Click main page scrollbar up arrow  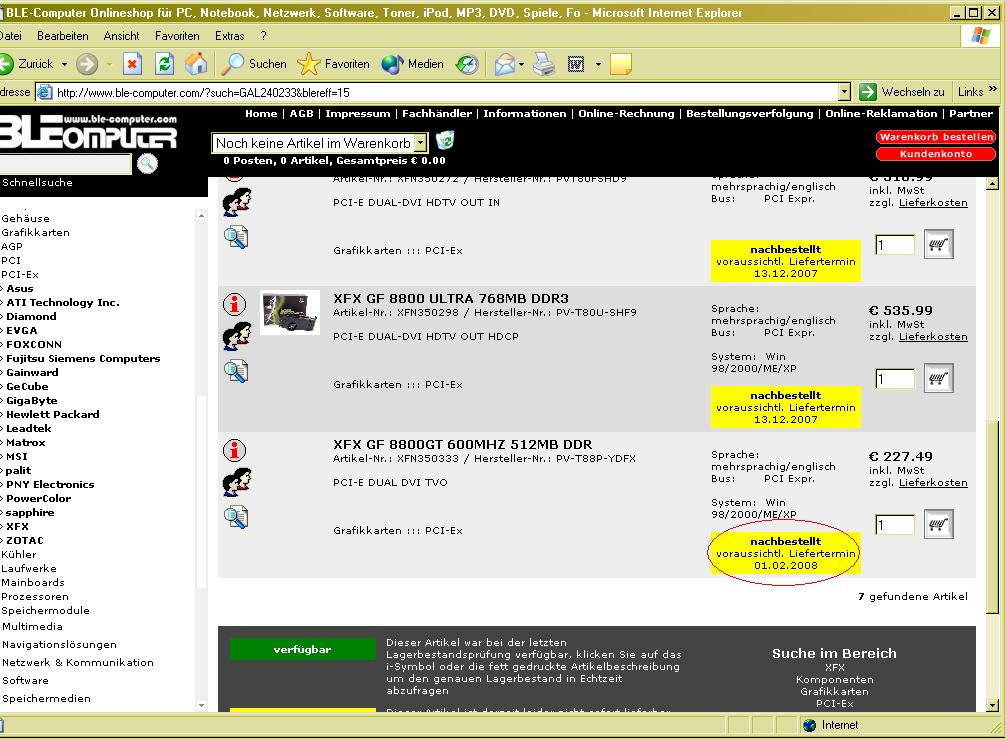pos(992,184)
